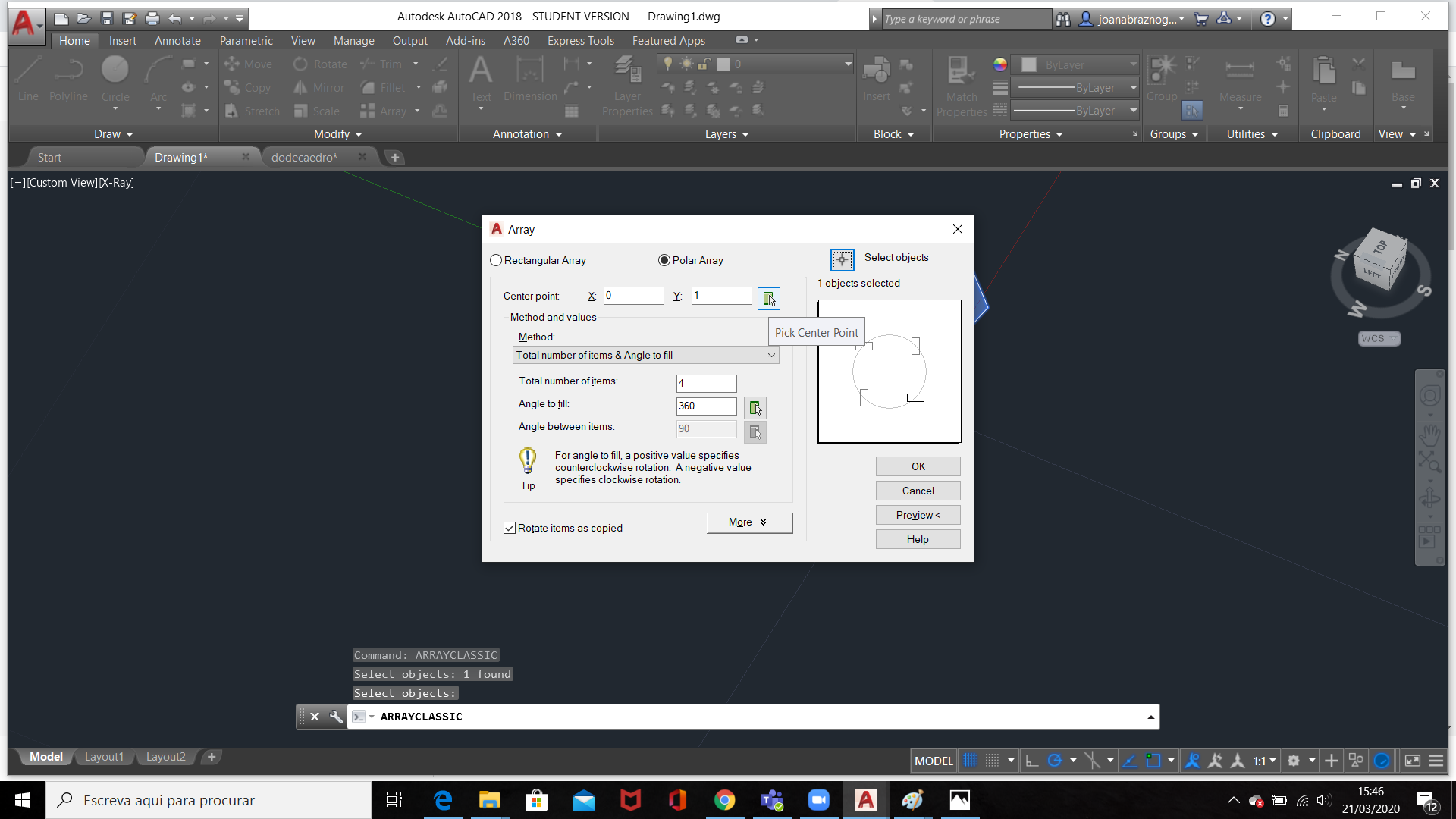Expand the Draw panel dropdown
Screen dimensions: 1456x819
pyautogui.click(x=114, y=134)
